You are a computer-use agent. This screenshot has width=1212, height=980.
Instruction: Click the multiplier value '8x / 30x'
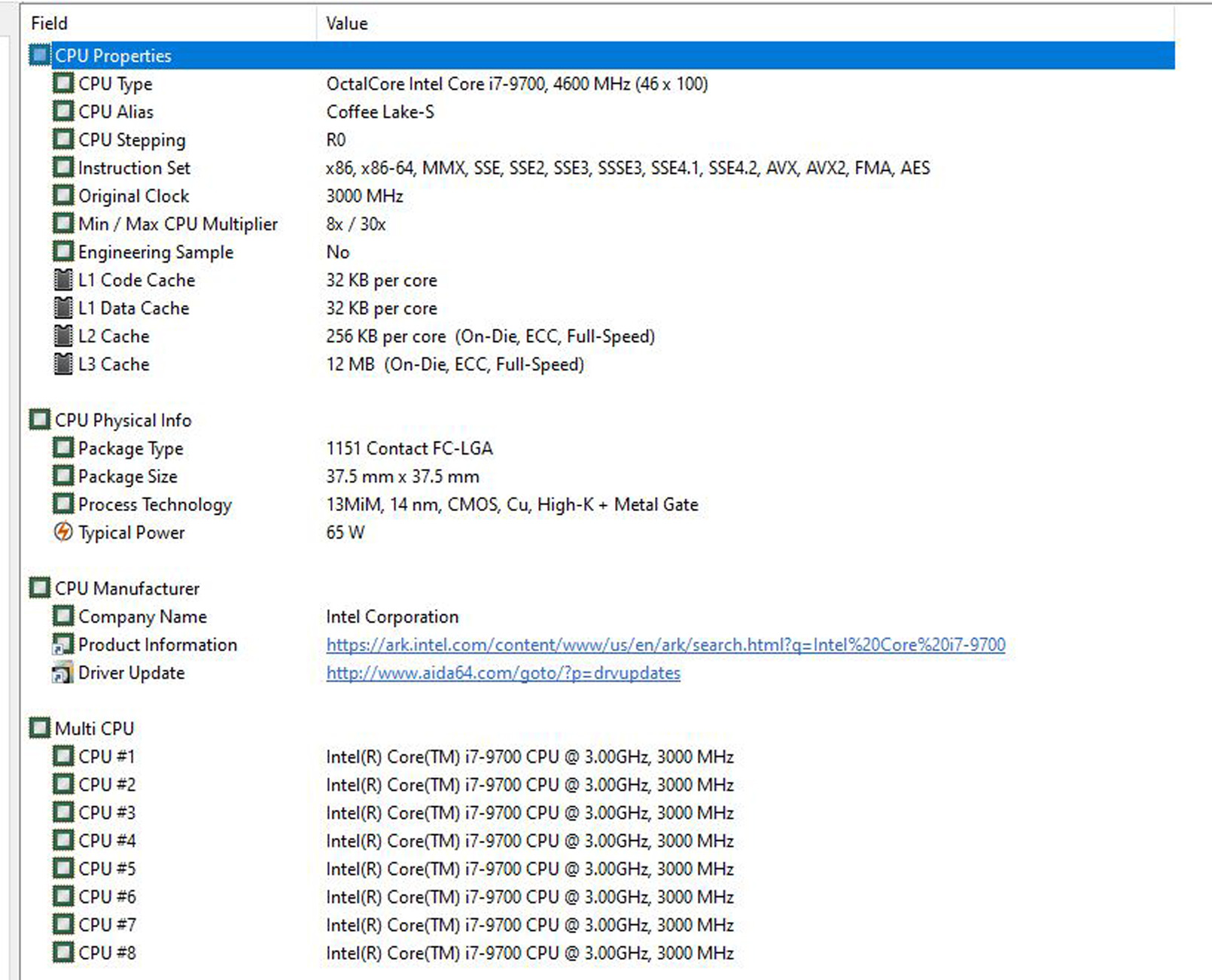356,224
